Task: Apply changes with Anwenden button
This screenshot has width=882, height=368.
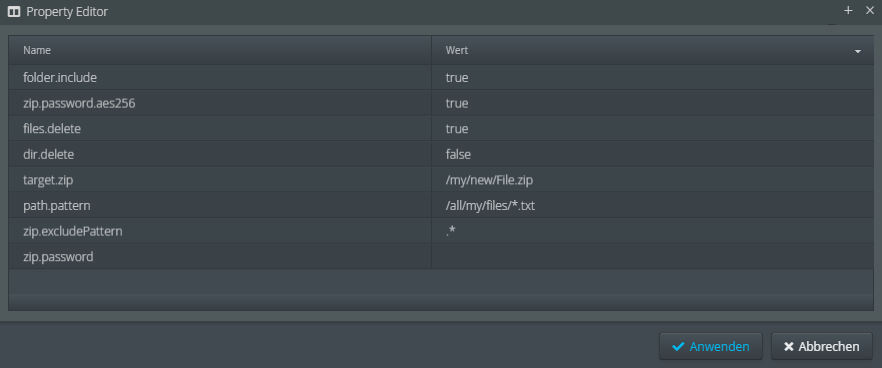Action: (710, 346)
